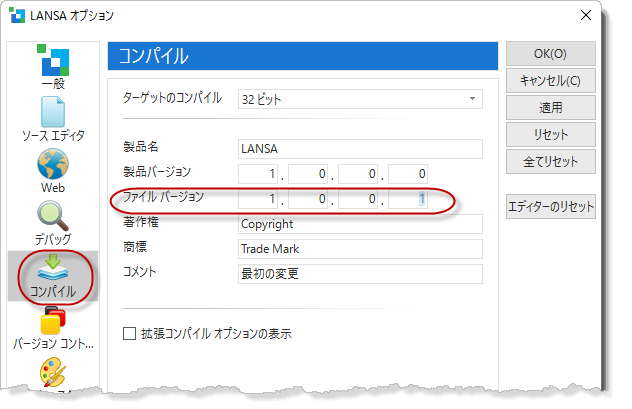Click second ファイル バージョン number field
The height and width of the screenshot is (409, 632).
tap(308, 199)
